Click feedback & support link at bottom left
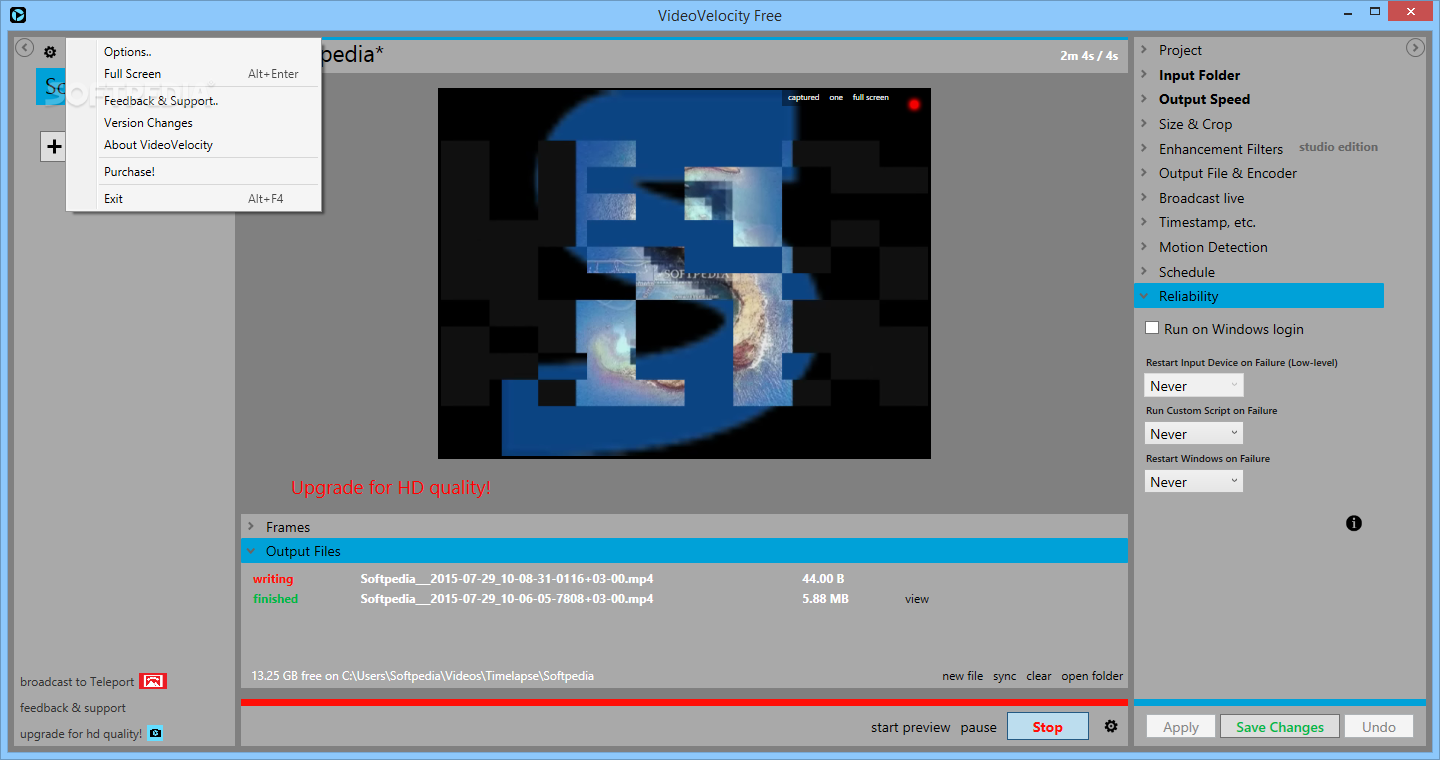The width and height of the screenshot is (1440, 760). tap(73, 708)
